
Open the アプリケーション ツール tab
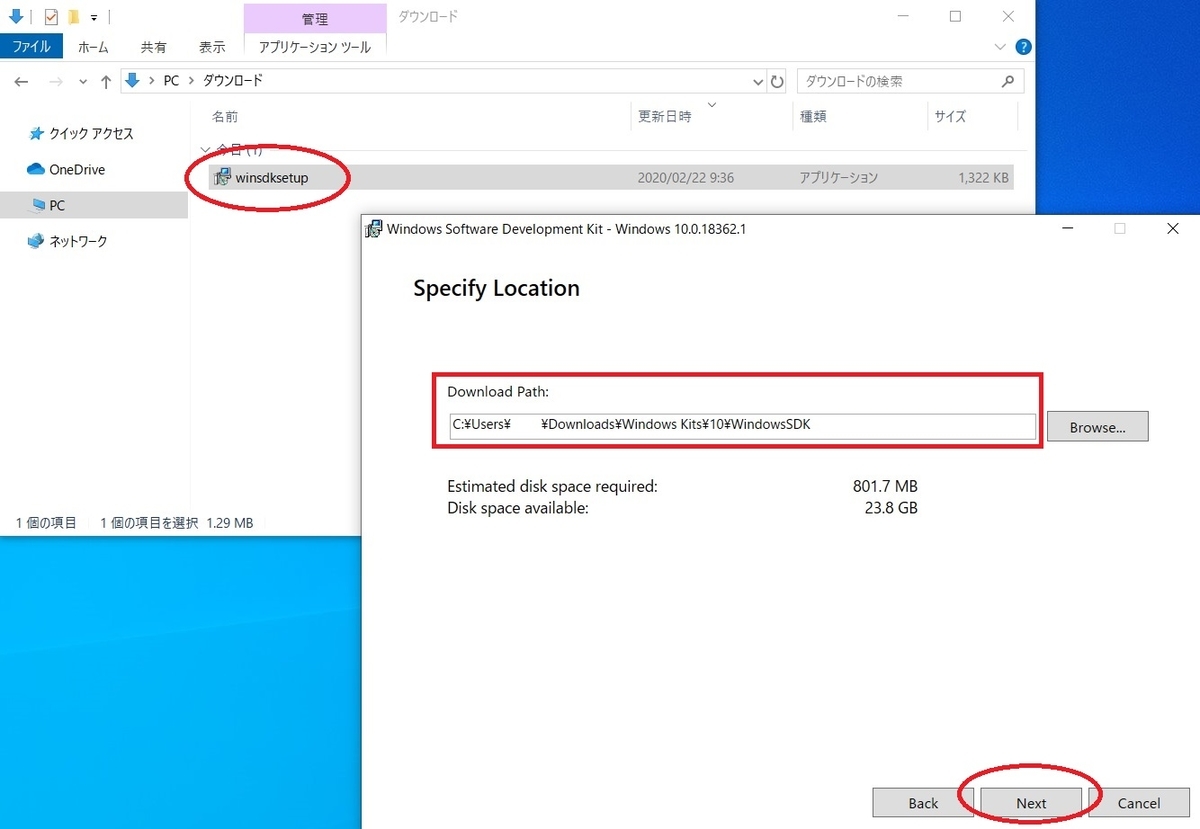click(314, 47)
